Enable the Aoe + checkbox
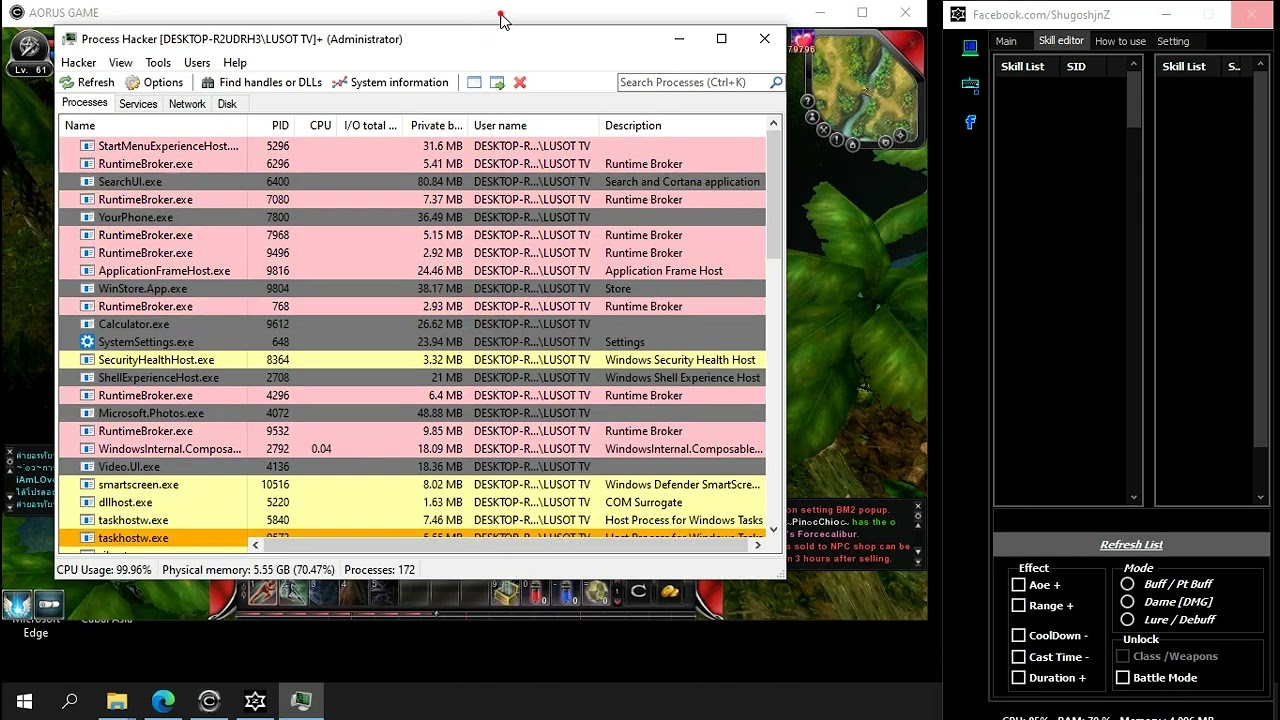 (x=1018, y=585)
